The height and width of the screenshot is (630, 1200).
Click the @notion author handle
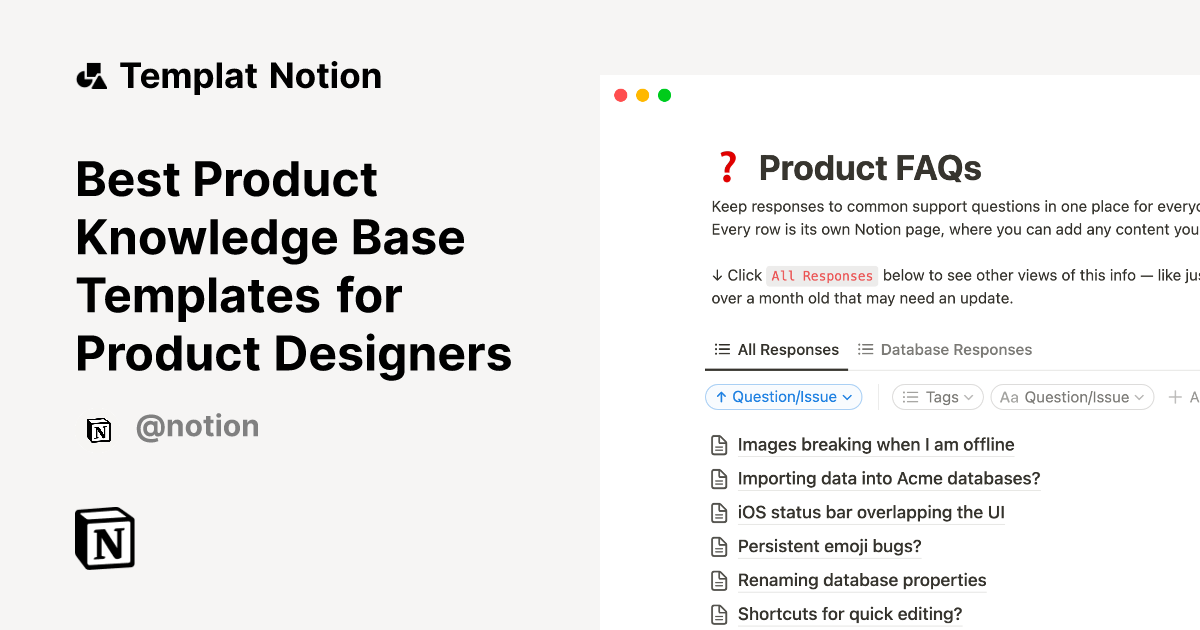click(x=197, y=427)
